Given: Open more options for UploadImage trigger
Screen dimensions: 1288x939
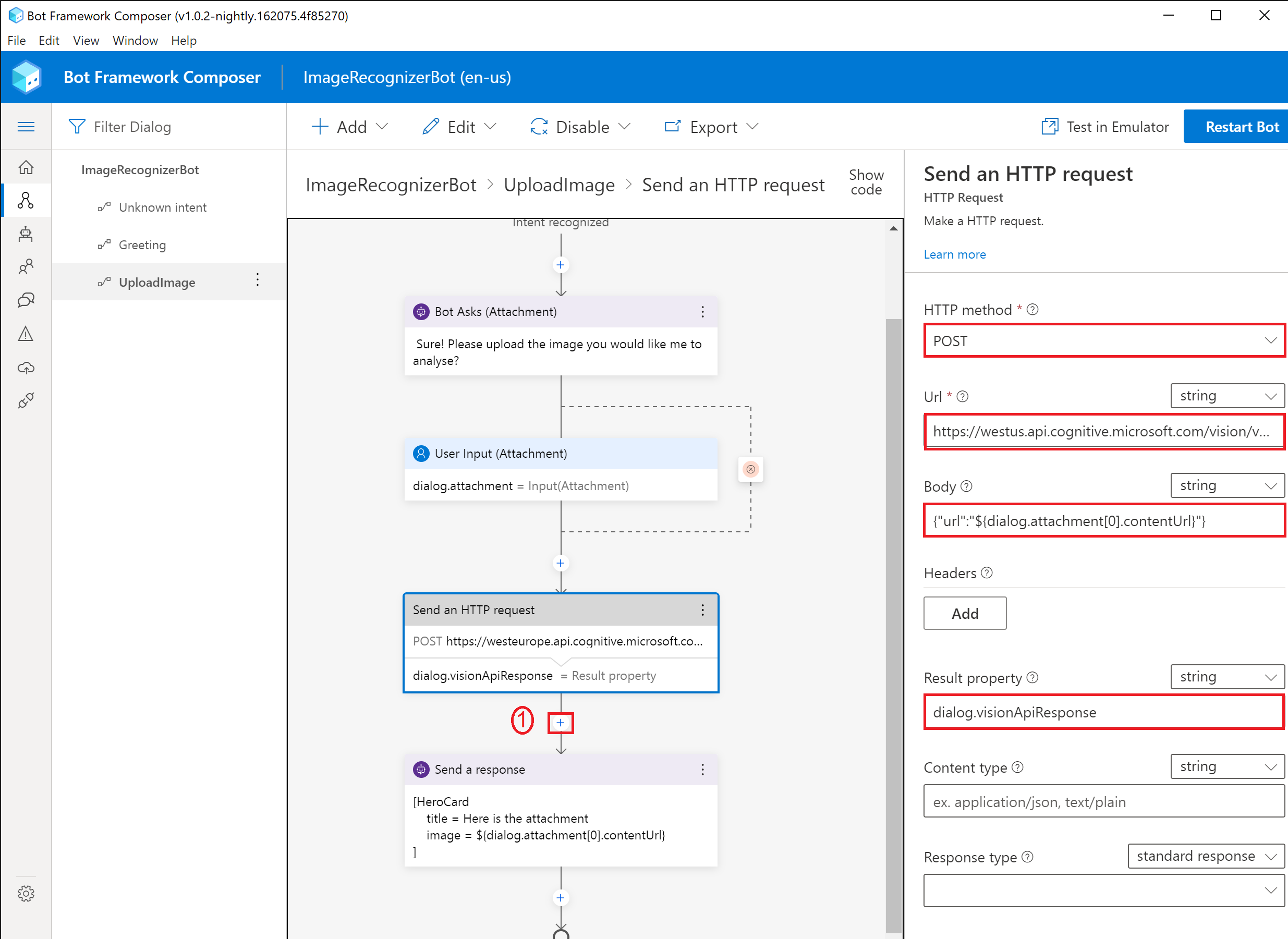Looking at the screenshot, I should coord(258,279).
